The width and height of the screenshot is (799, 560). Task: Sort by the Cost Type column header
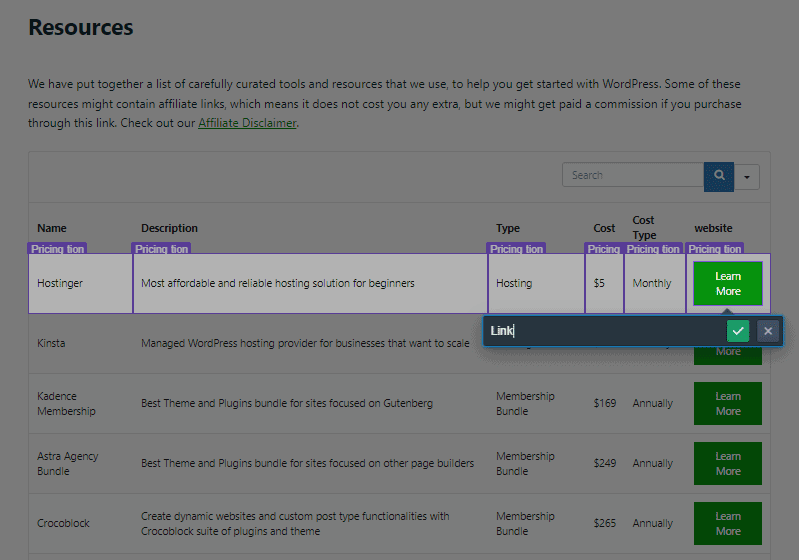pos(644,228)
